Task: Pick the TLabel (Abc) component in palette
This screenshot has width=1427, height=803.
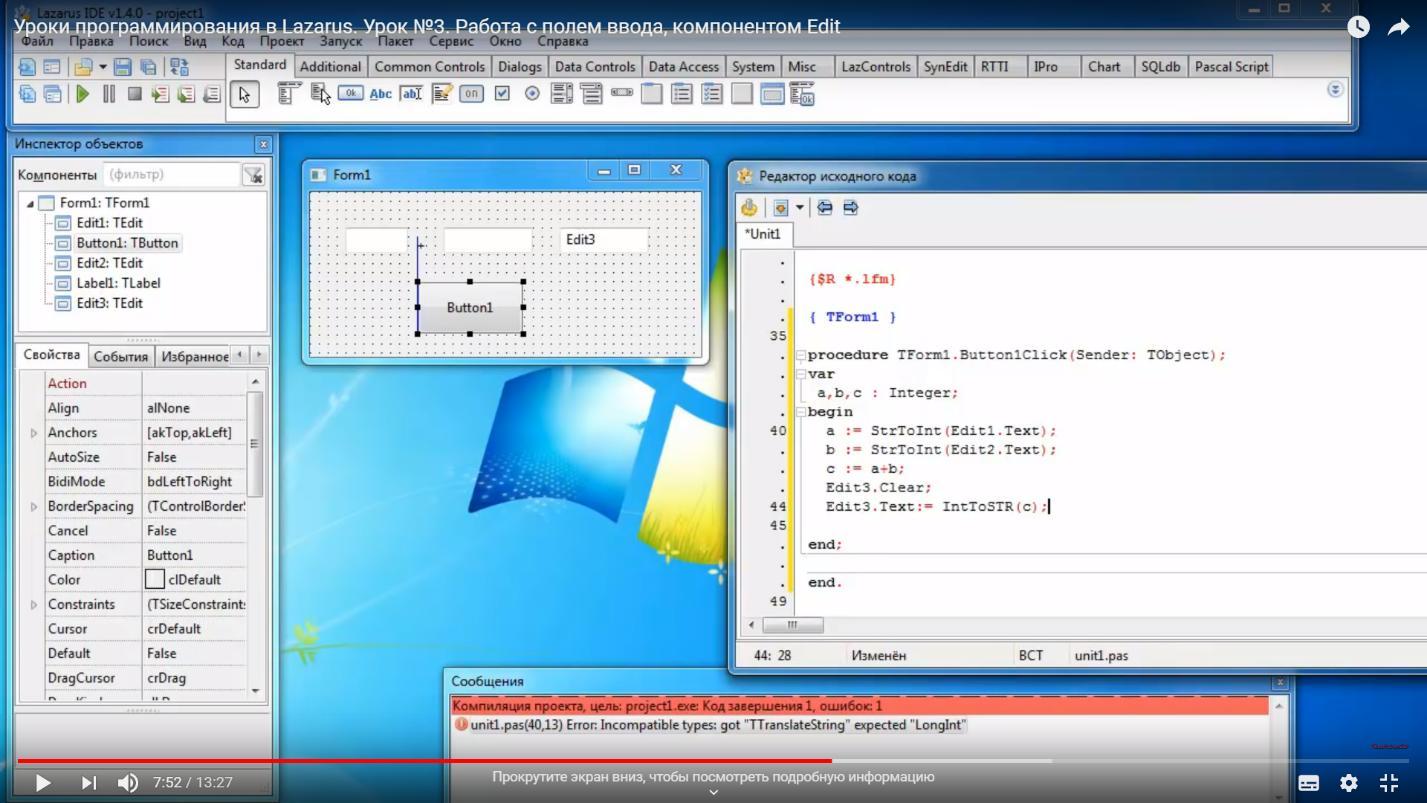Action: pyautogui.click(x=380, y=94)
